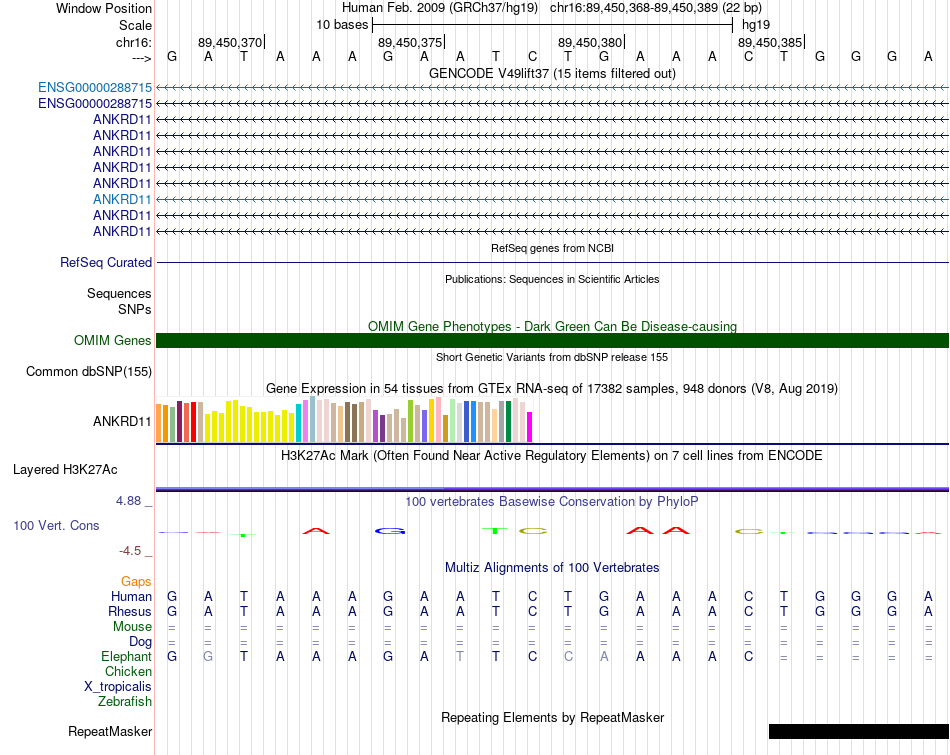Click the 89,450,385 coordinate marker
Viewport: 950px width, 755px height.
(x=769, y=42)
